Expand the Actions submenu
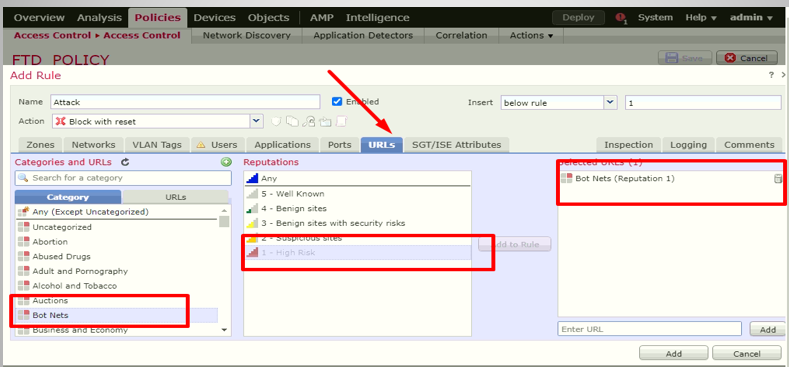Viewport: 789px width, 367px height. click(531, 35)
